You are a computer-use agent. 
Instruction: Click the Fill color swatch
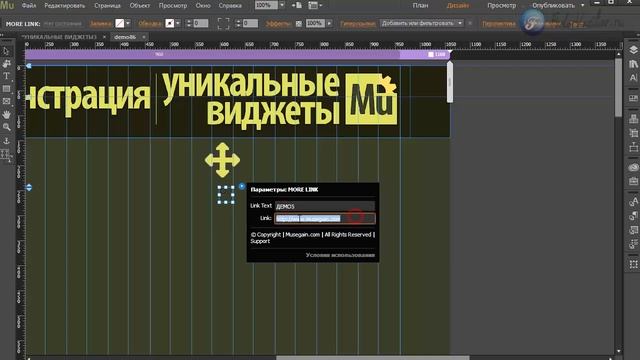120,23
